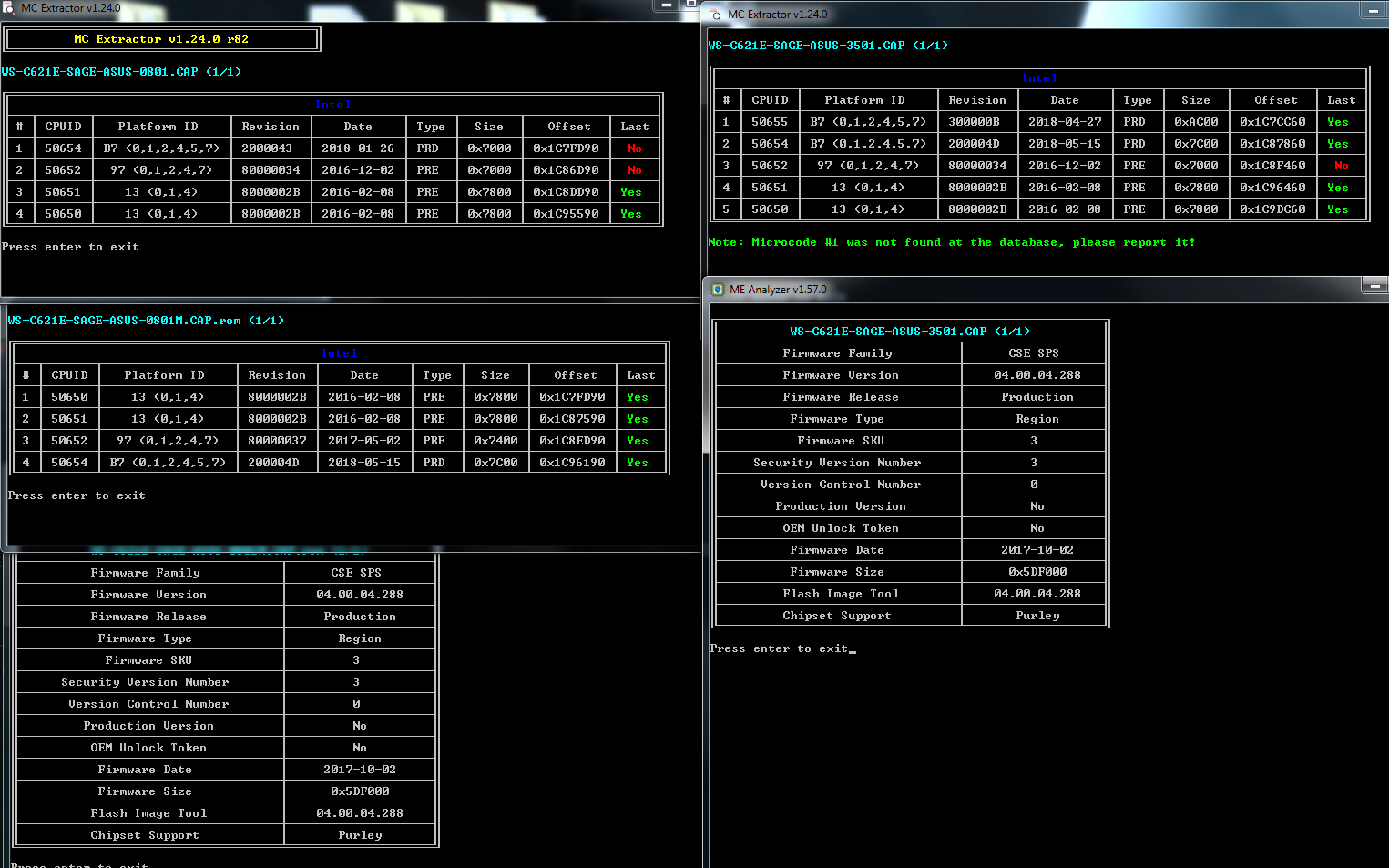This screenshot has width=1389, height=868.
Task: Select the yellow MC Extractor v1.24.0 r82 header
Action: point(161,39)
